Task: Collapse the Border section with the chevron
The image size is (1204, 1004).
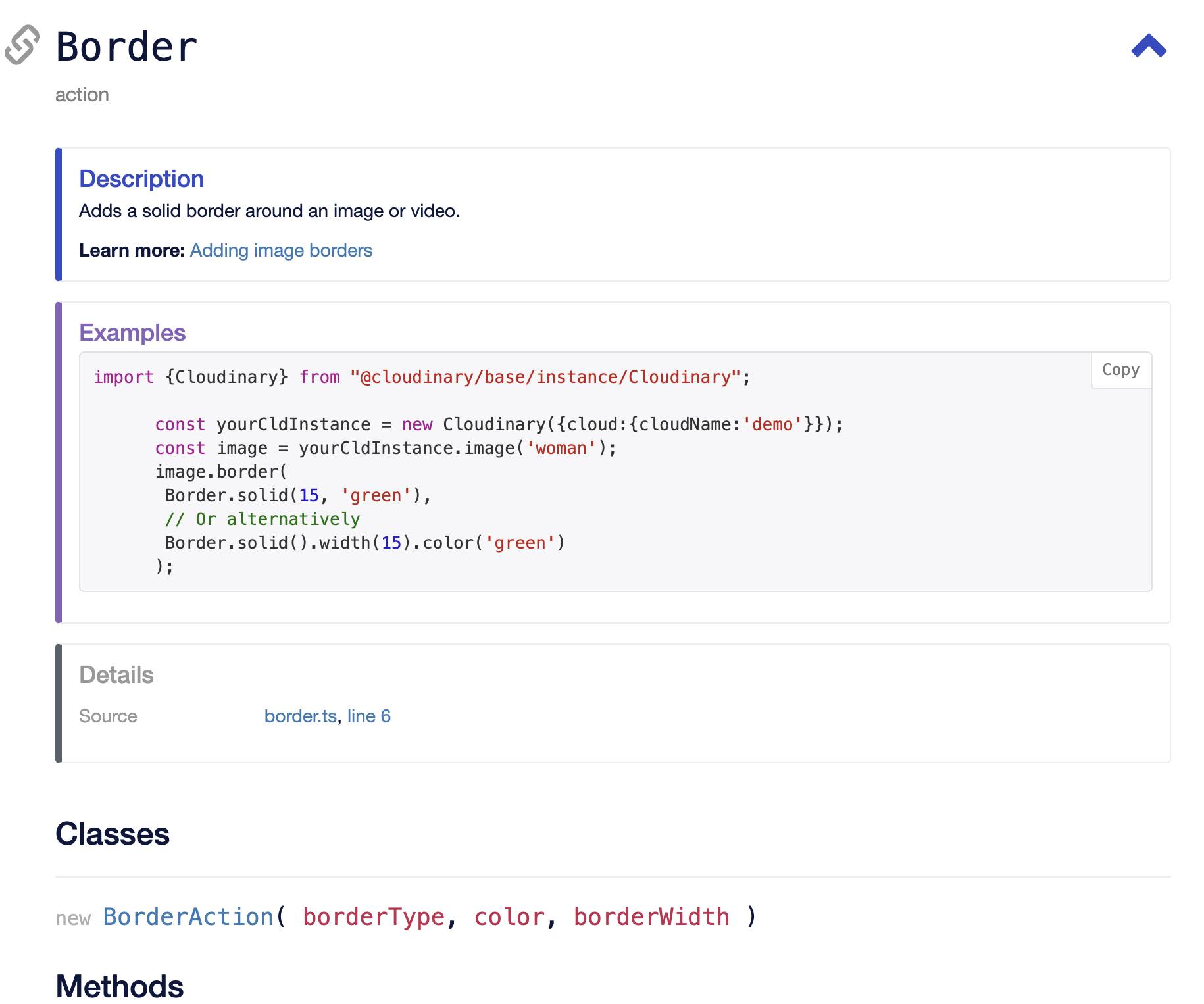Action: (1149, 46)
